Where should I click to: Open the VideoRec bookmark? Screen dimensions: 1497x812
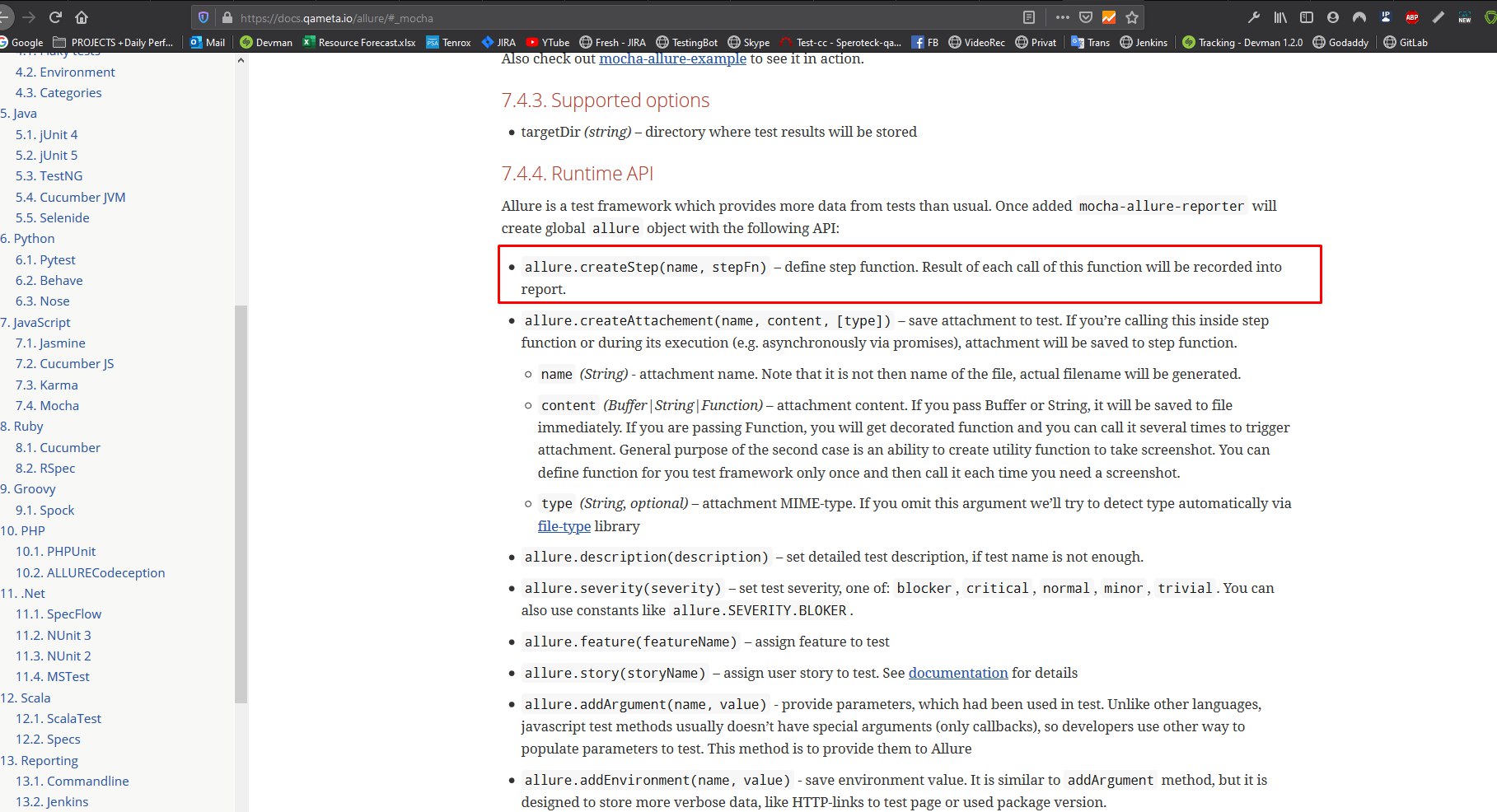977,42
